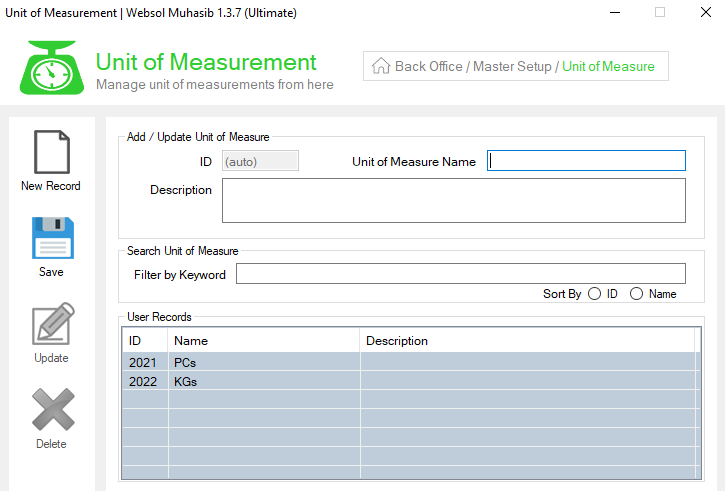The height and width of the screenshot is (491, 725).
Task: Focus the Unit of Measure Name field
Action: (586, 160)
